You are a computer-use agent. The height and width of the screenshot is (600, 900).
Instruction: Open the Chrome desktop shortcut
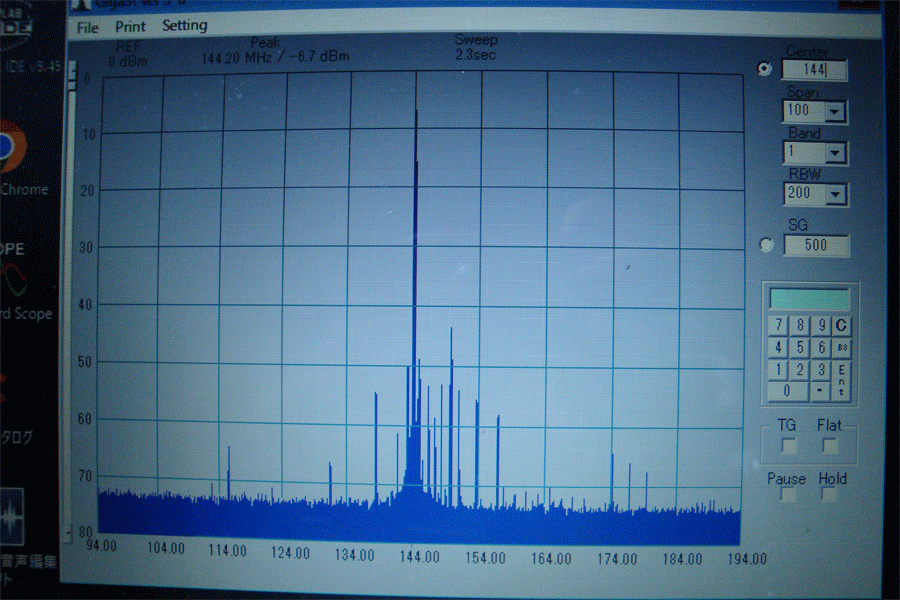pyautogui.click(x=12, y=148)
